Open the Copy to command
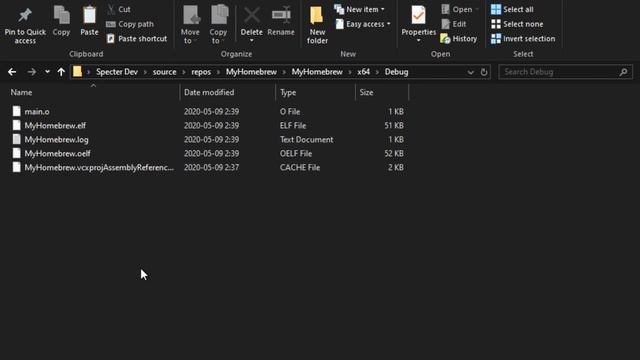This screenshot has width=640, height=360. pyautogui.click(x=219, y=24)
